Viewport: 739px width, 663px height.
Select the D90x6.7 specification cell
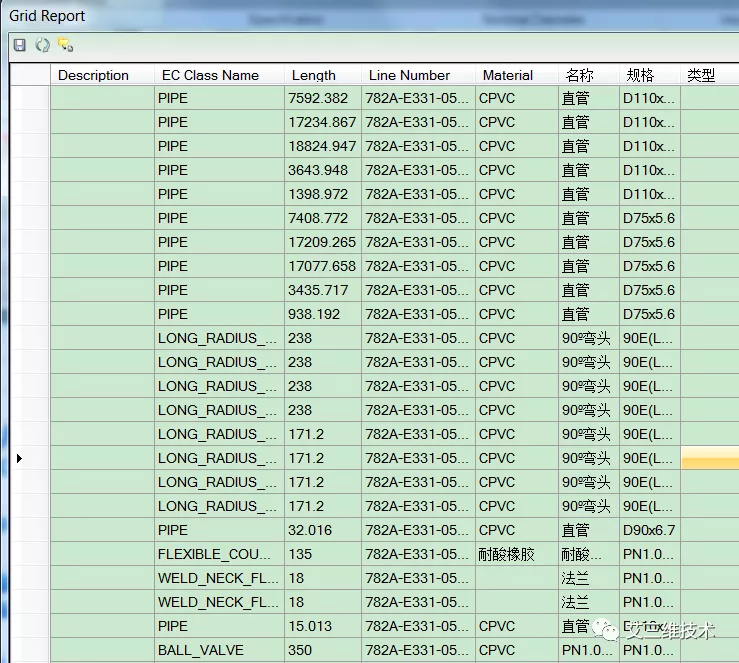point(649,530)
